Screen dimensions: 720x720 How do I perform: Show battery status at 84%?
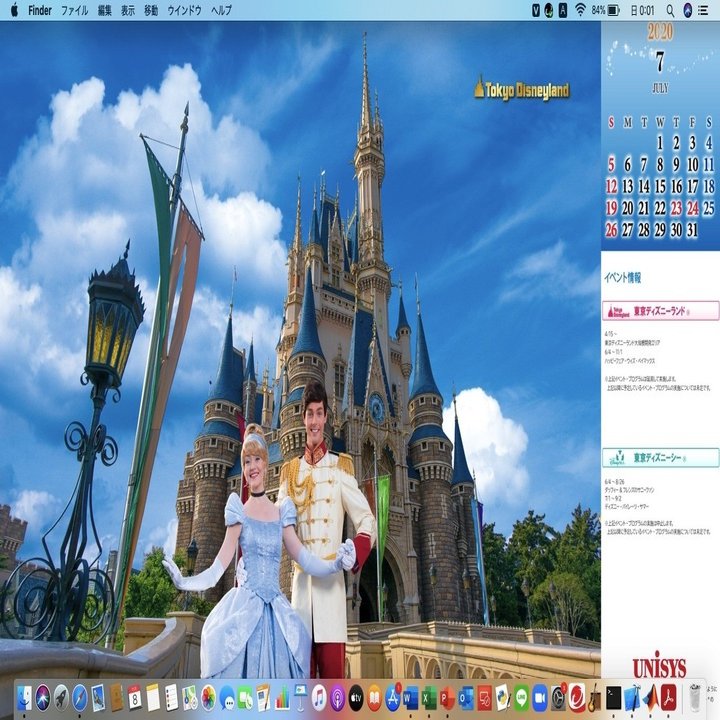tap(605, 10)
